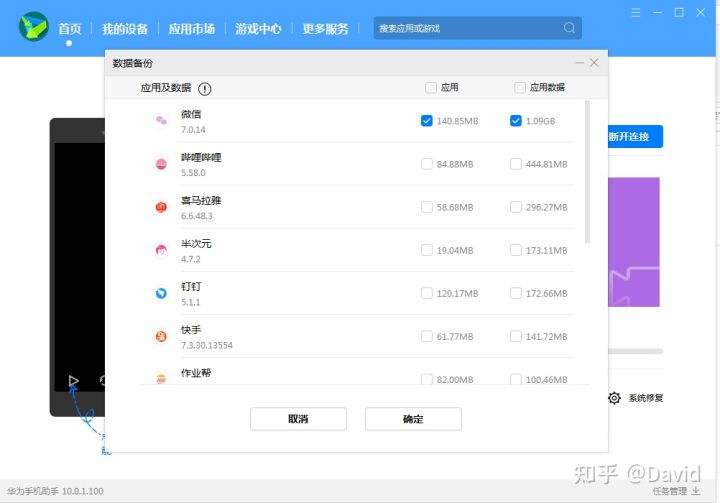720x503 pixels.
Task: Click the play icon on phone preview
Action: tap(73, 381)
